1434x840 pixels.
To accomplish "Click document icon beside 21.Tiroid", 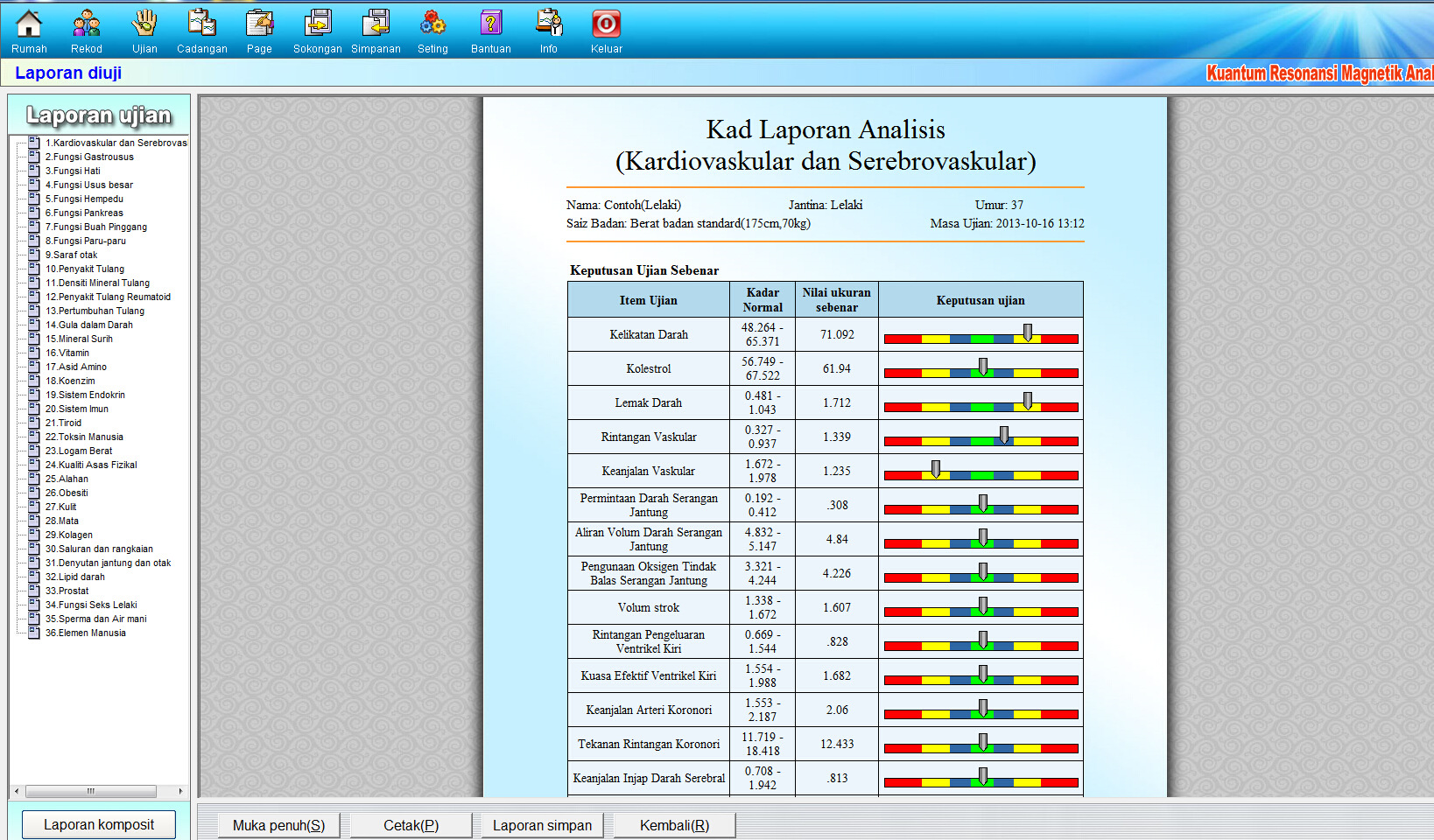I will point(34,422).
